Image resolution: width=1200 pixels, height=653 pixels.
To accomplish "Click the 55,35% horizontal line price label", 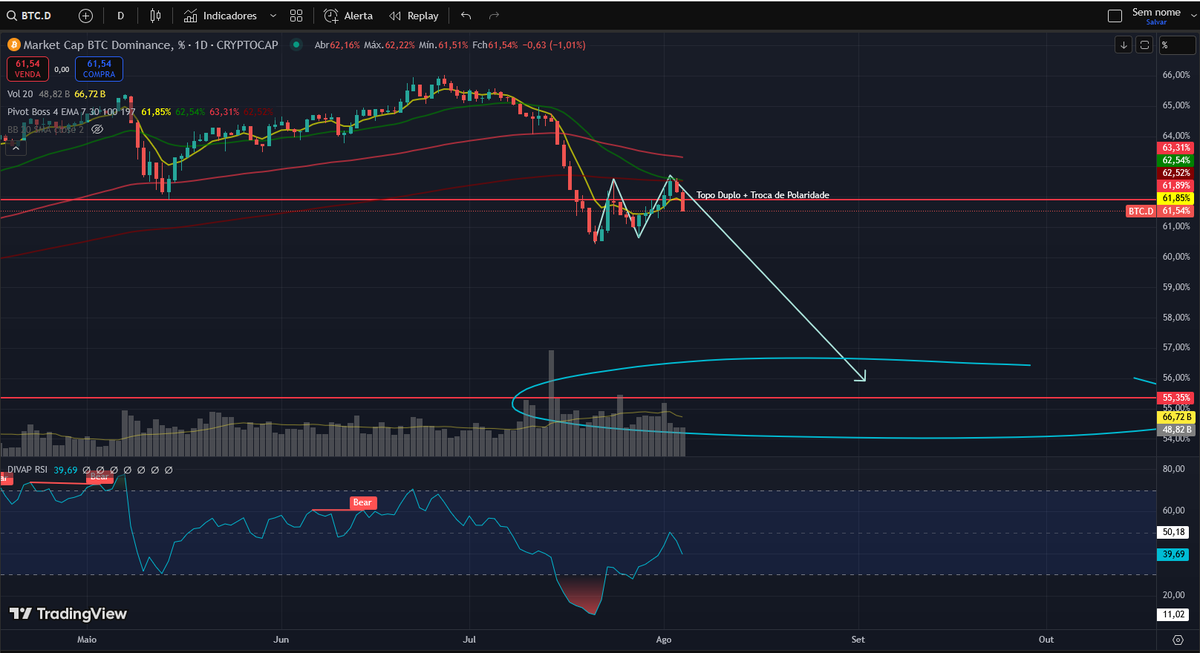I will tap(1174, 398).
